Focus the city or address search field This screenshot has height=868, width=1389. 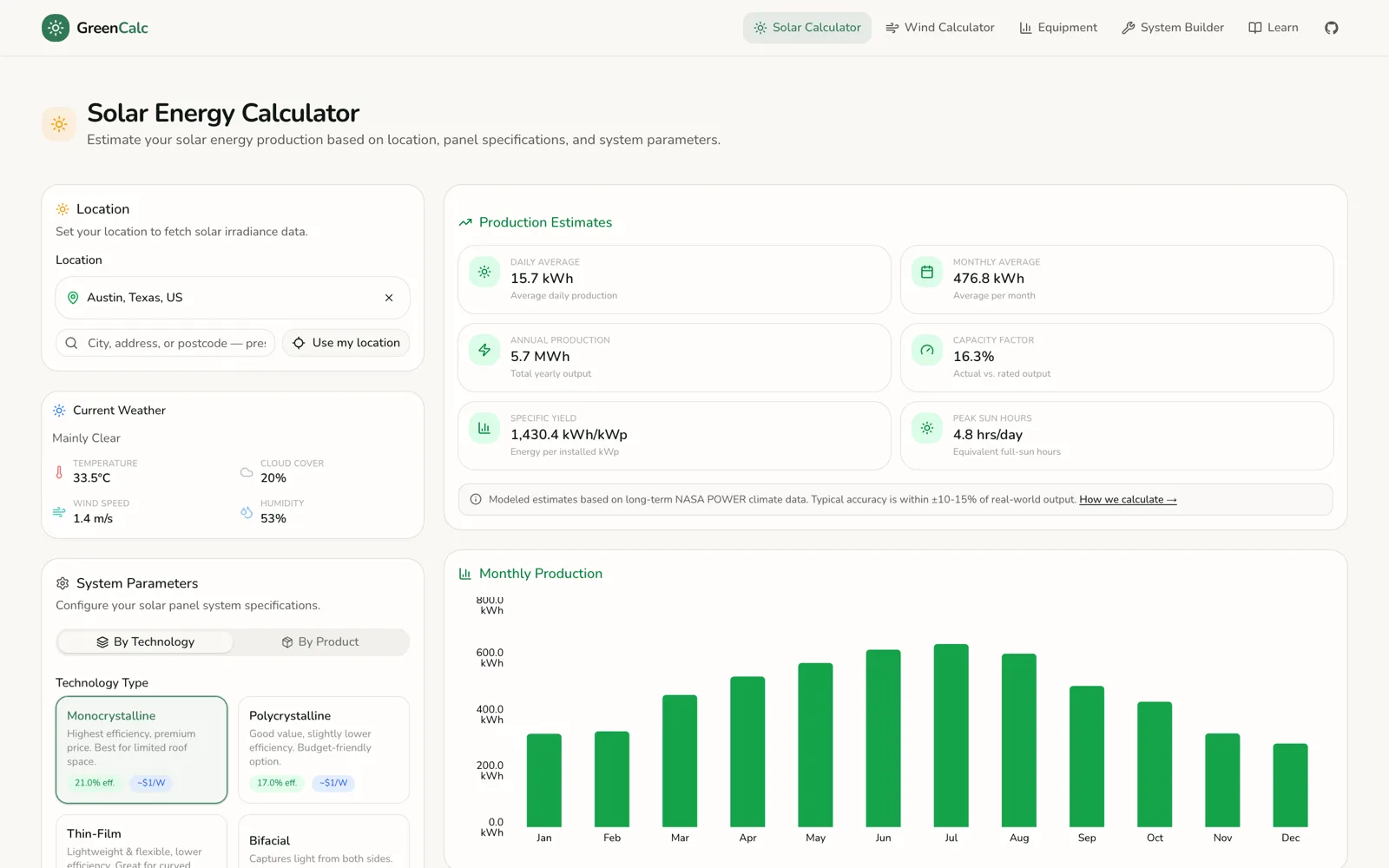pos(166,343)
